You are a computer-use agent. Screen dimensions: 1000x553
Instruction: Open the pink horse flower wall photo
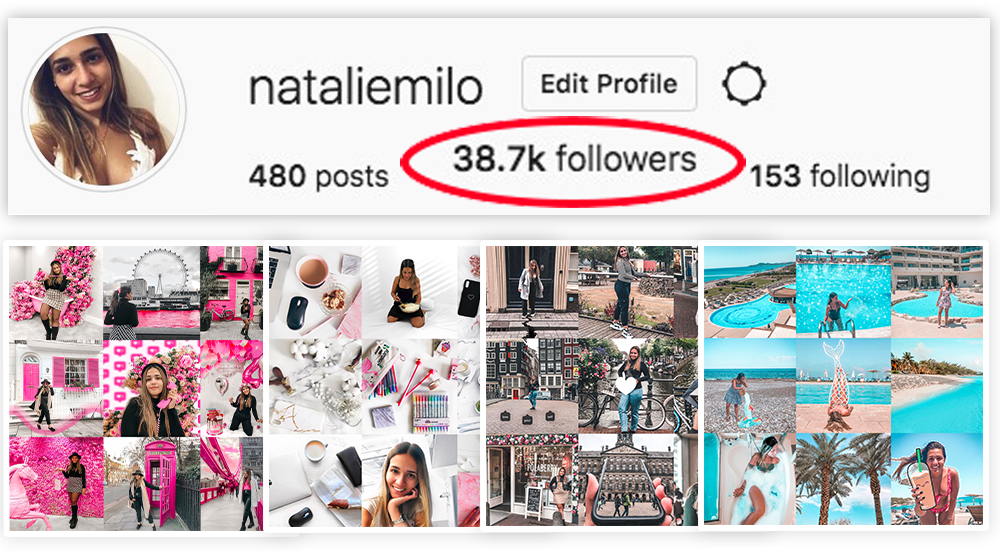(55, 483)
